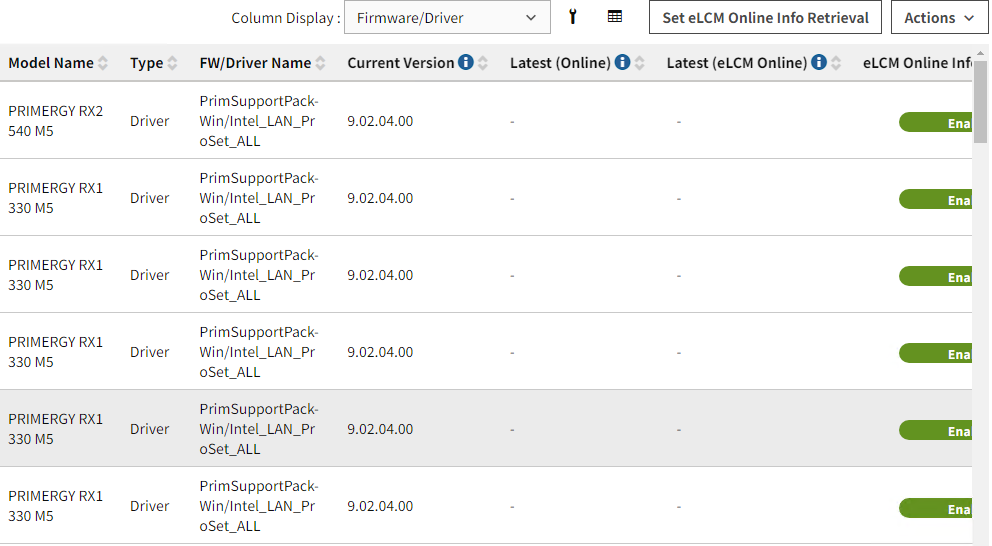Sort by FW/Driver Name column arrows
This screenshot has height=546, width=992.
pos(320,63)
